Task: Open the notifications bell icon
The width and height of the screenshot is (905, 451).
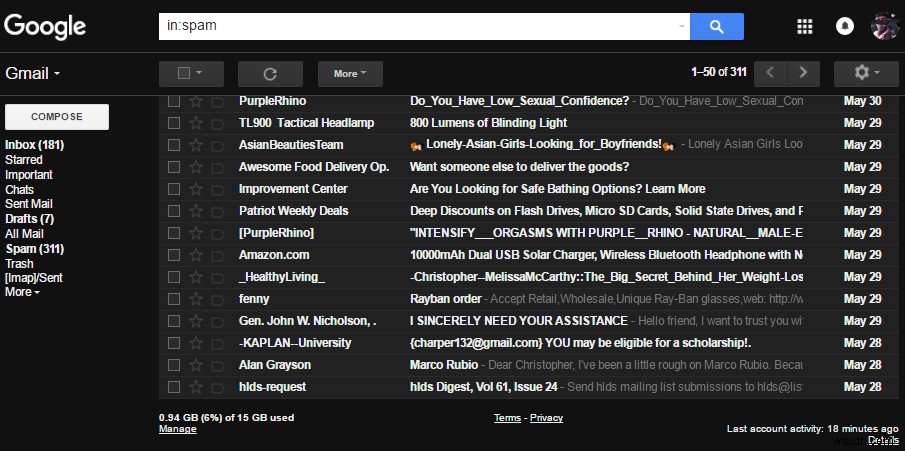Action: 845,27
